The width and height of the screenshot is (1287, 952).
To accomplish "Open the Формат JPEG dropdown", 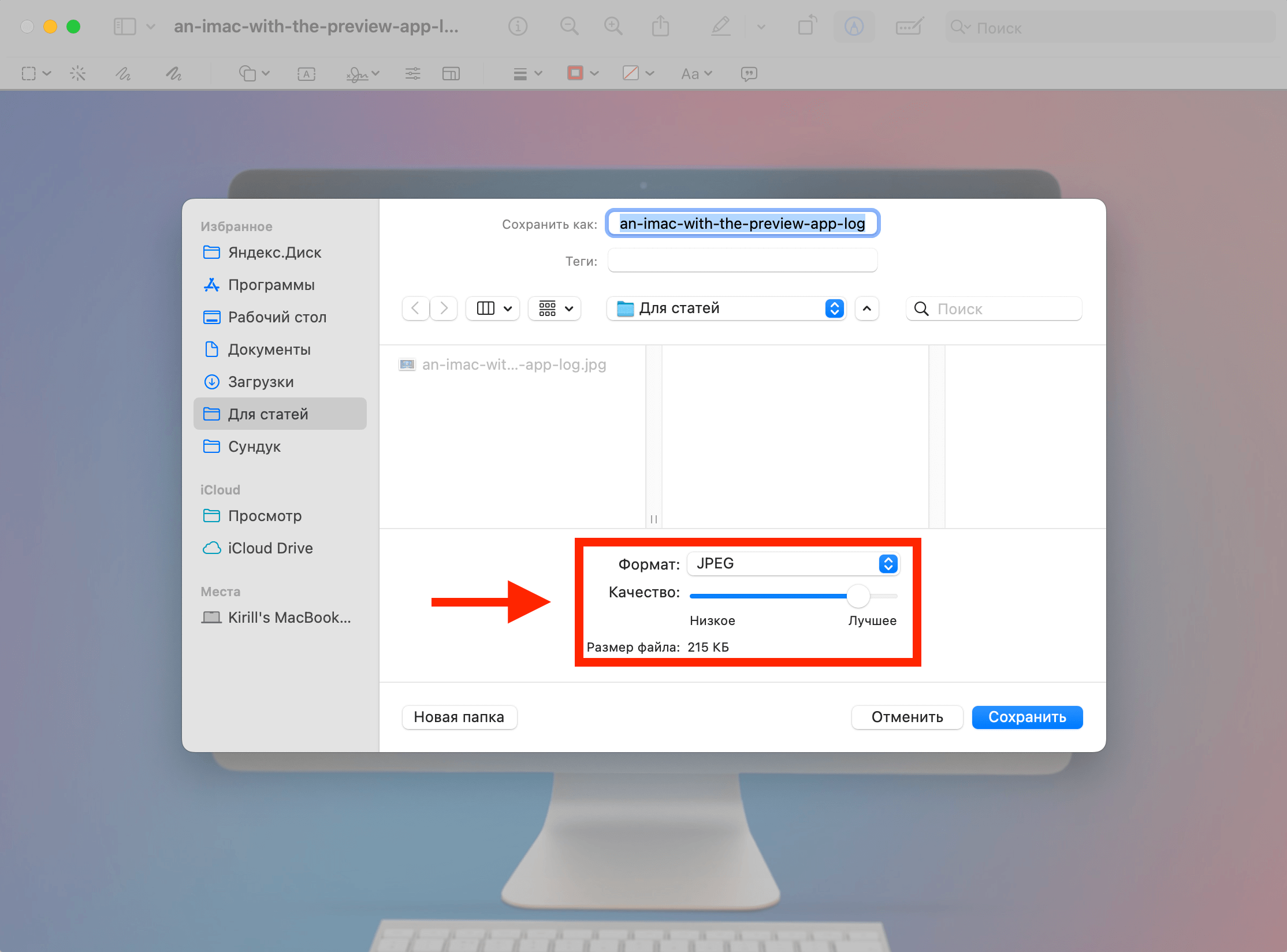I will pos(793,564).
